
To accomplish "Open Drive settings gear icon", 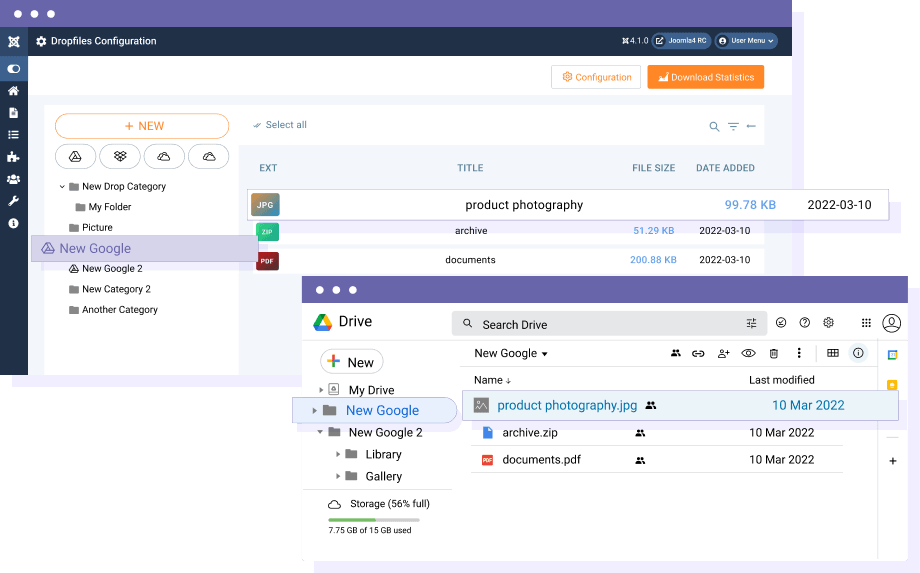I will (828, 323).
